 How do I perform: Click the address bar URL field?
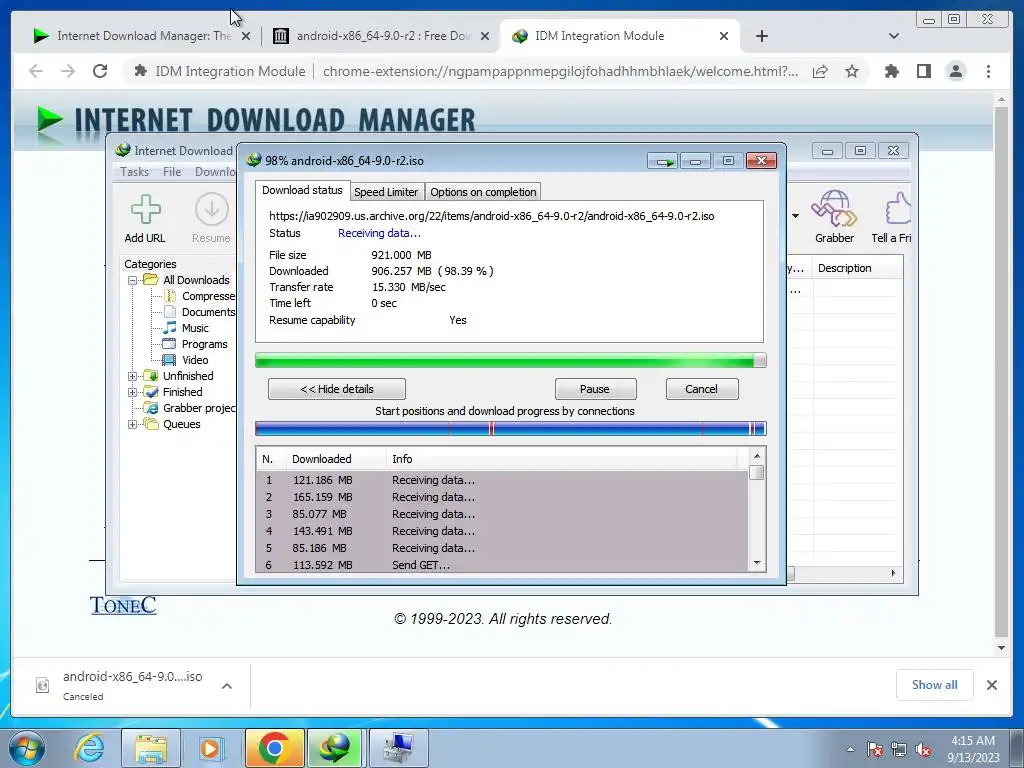click(x=560, y=71)
